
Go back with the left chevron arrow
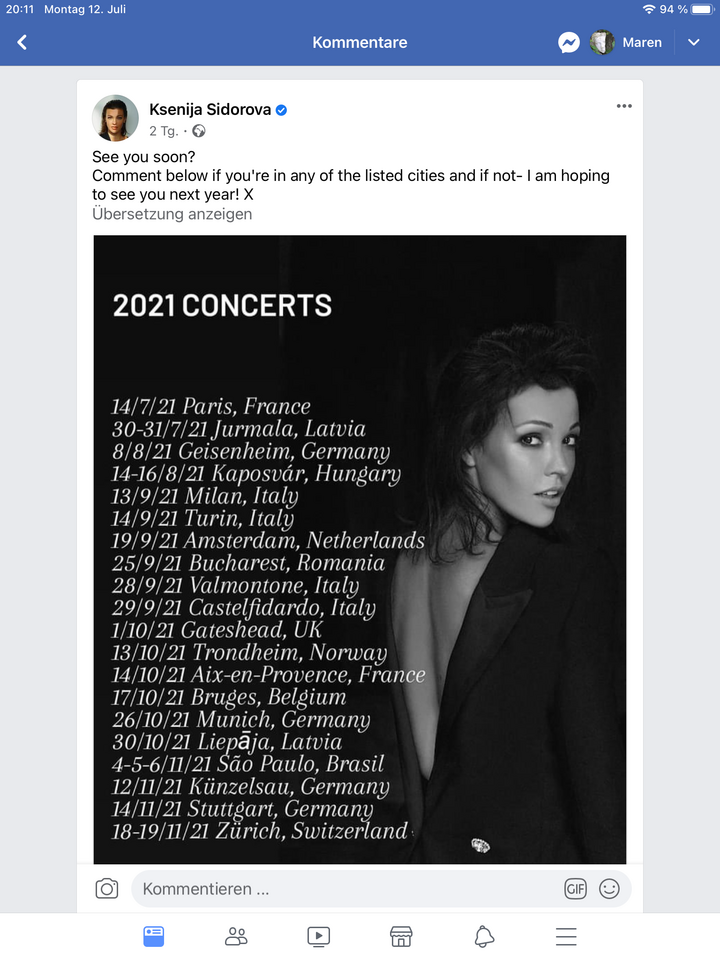[x=22, y=42]
